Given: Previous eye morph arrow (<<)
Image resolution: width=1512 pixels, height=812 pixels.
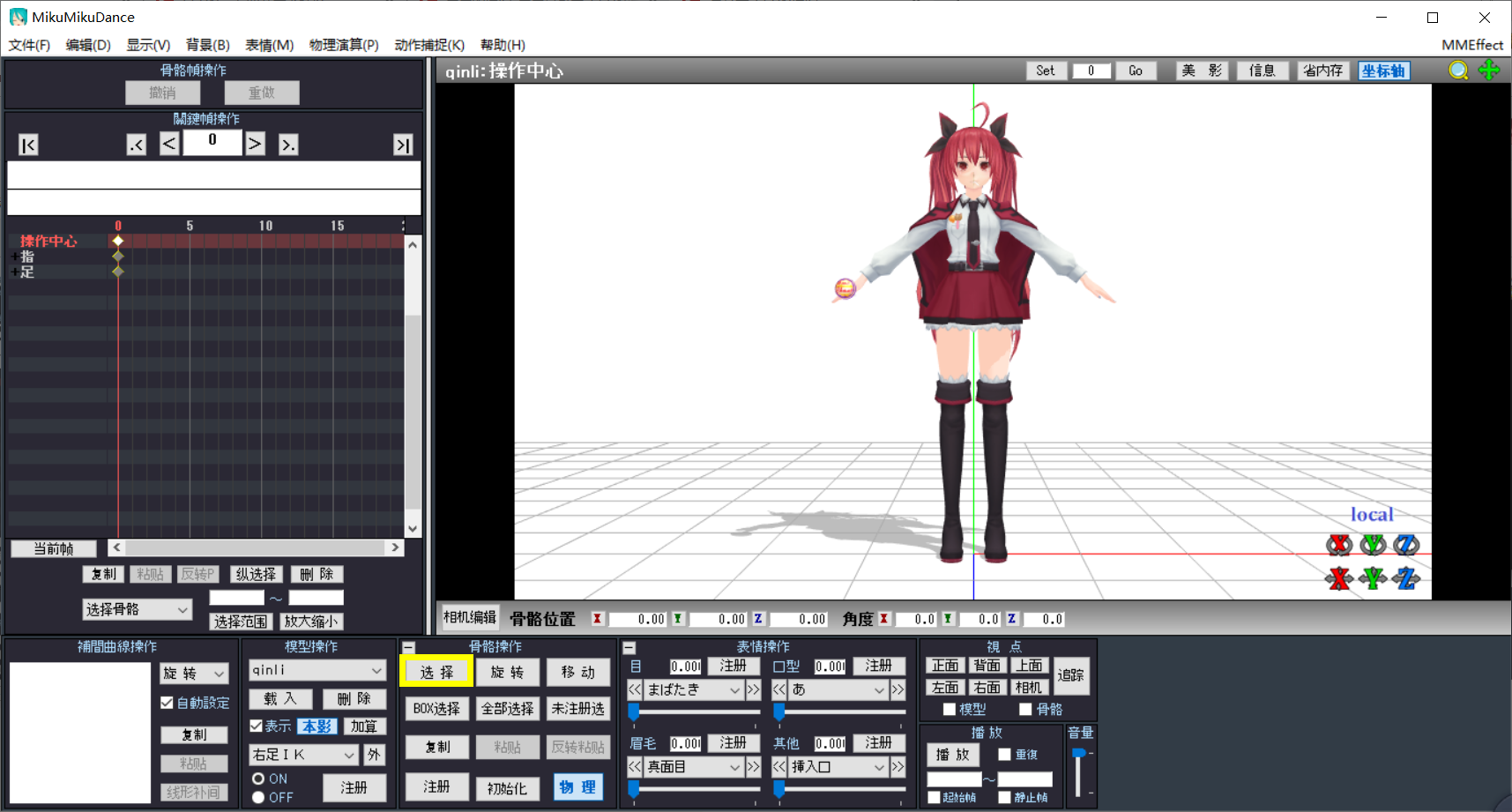Looking at the screenshot, I should click(635, 689).
